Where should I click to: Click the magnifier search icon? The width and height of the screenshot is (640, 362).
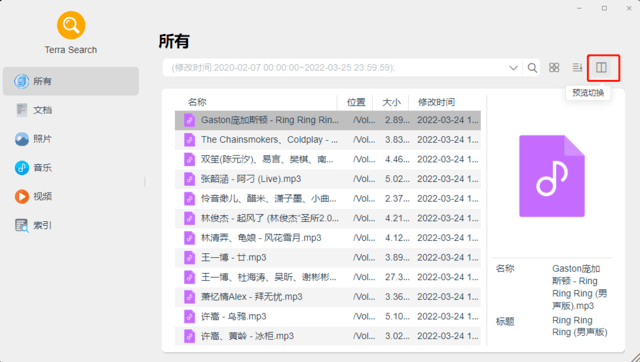point(532,68)
